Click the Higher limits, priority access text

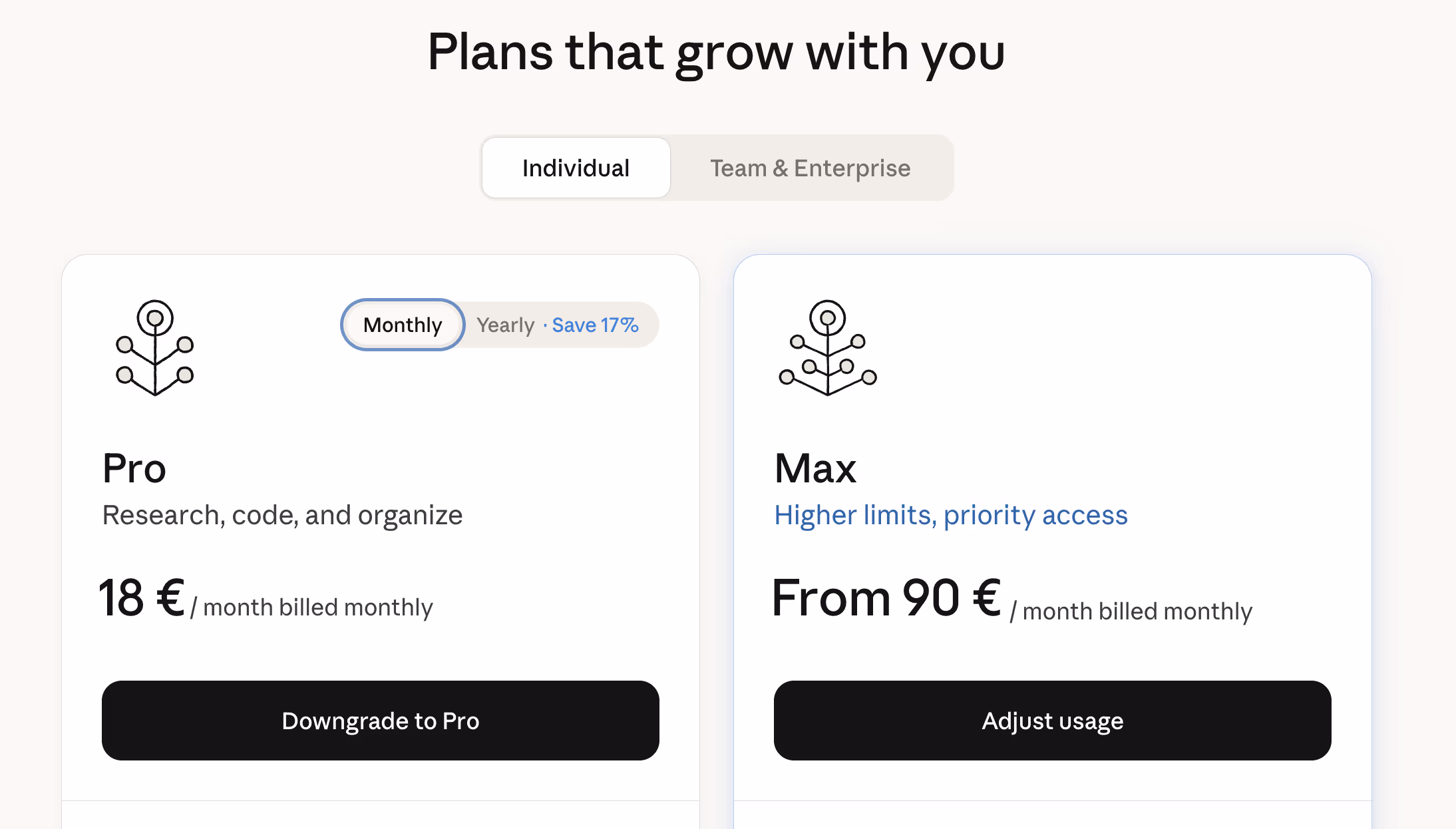click(950, 515)
